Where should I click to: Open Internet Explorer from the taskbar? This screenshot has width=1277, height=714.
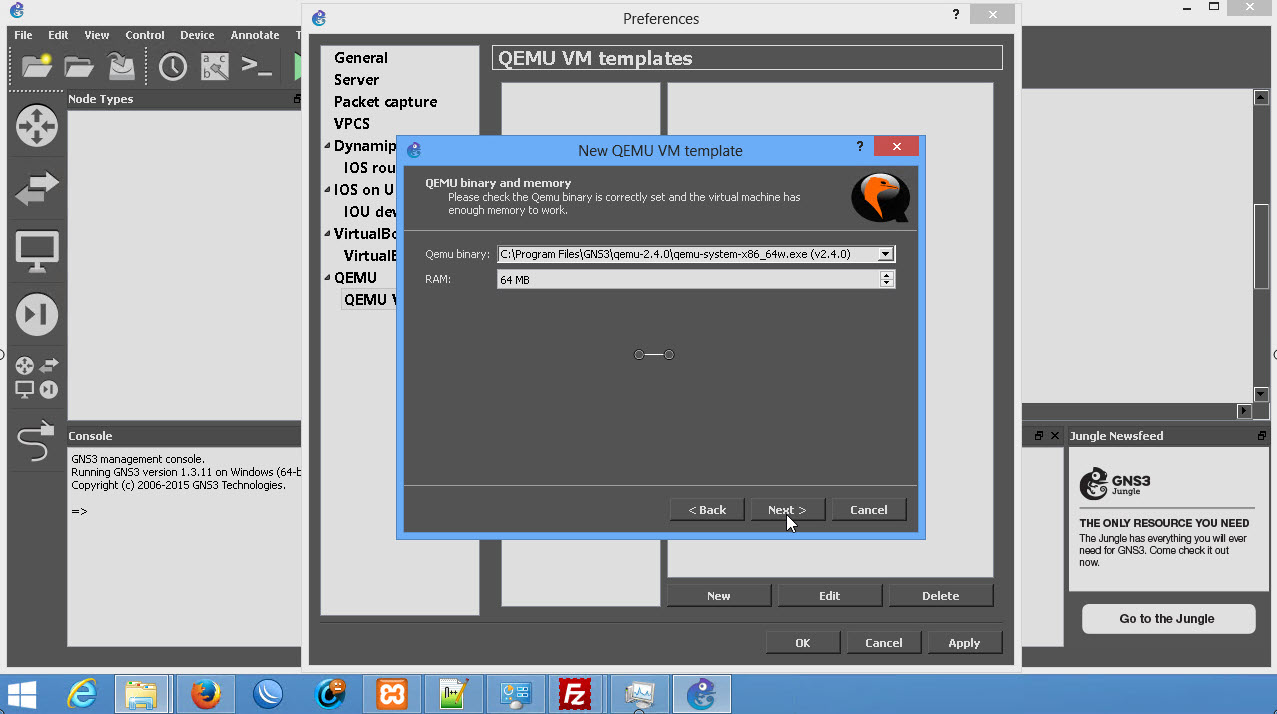(x=83, y=693)
